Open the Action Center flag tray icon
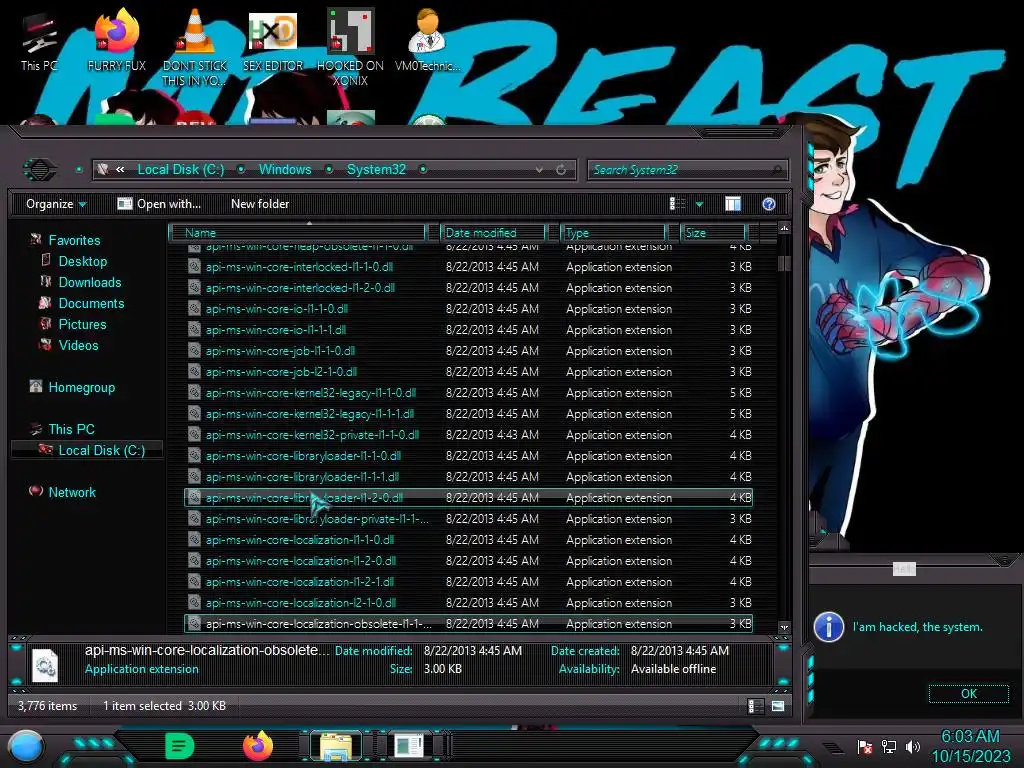Screen dimensions: 1024x768 point(865,746)
